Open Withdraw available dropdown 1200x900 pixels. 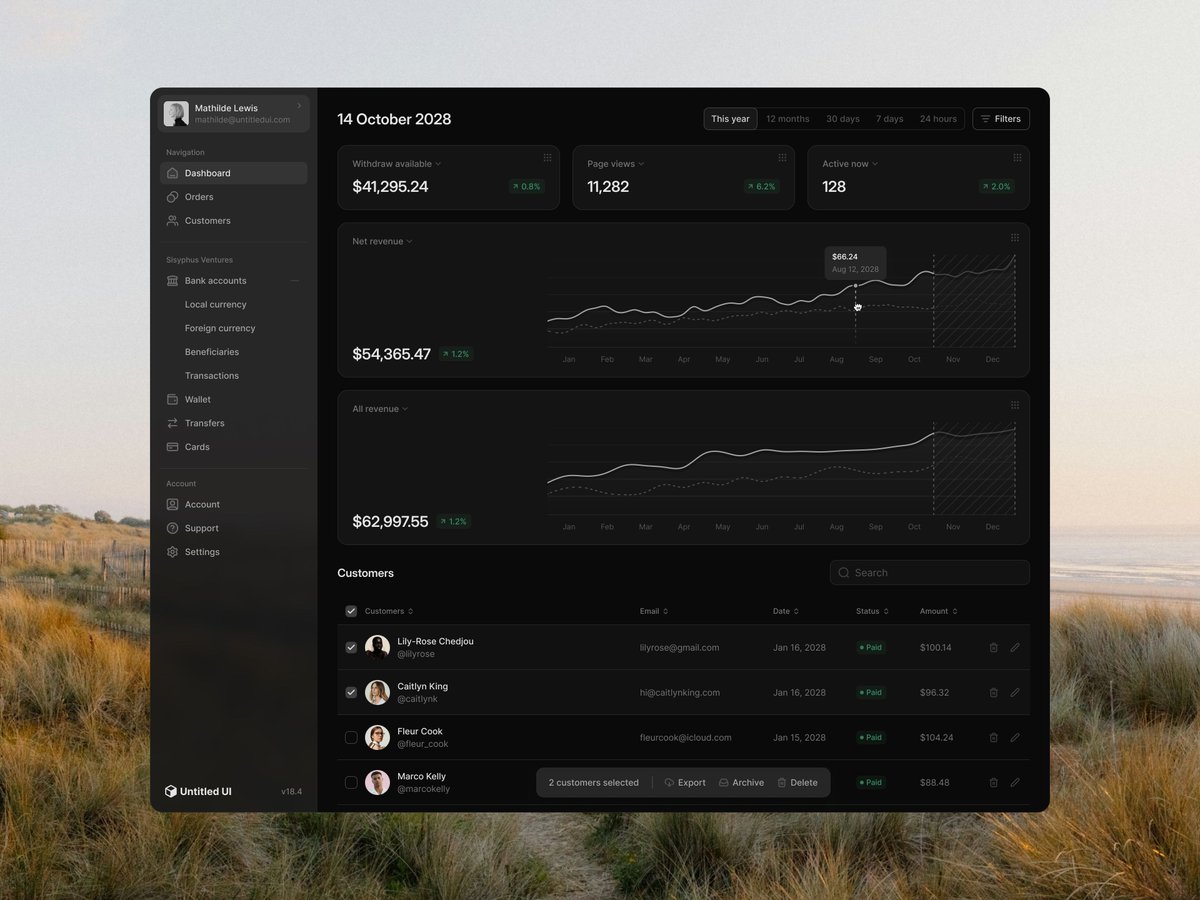[x=397, y=164]
